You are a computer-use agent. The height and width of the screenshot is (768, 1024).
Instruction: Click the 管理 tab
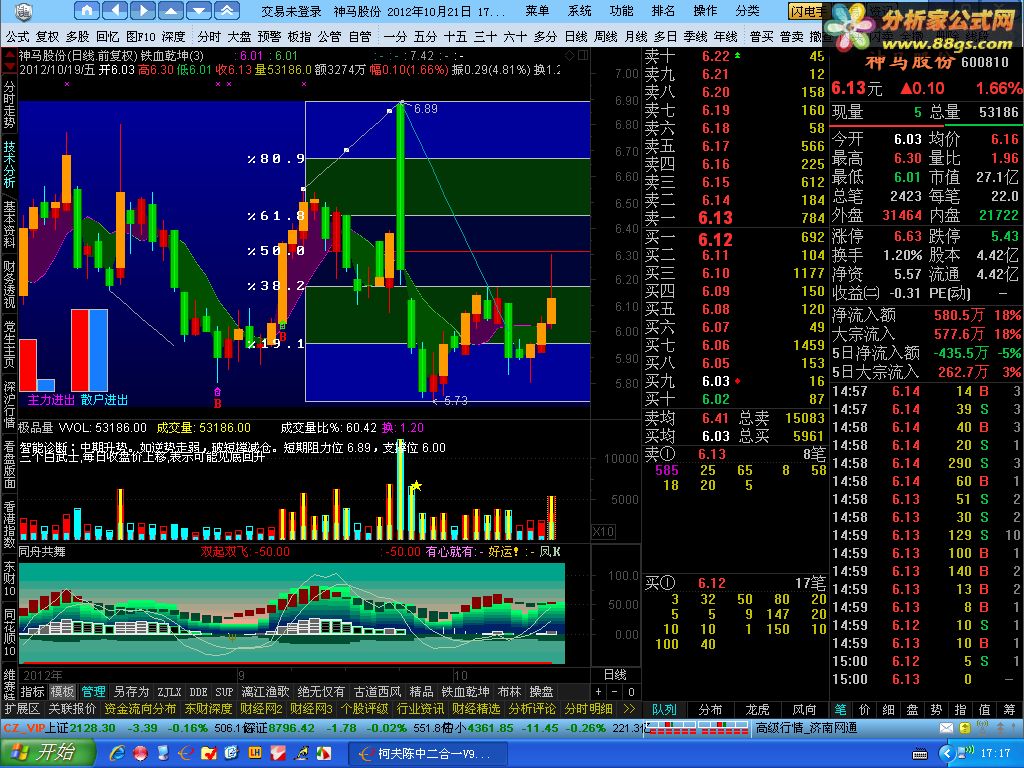pos(93,692)
